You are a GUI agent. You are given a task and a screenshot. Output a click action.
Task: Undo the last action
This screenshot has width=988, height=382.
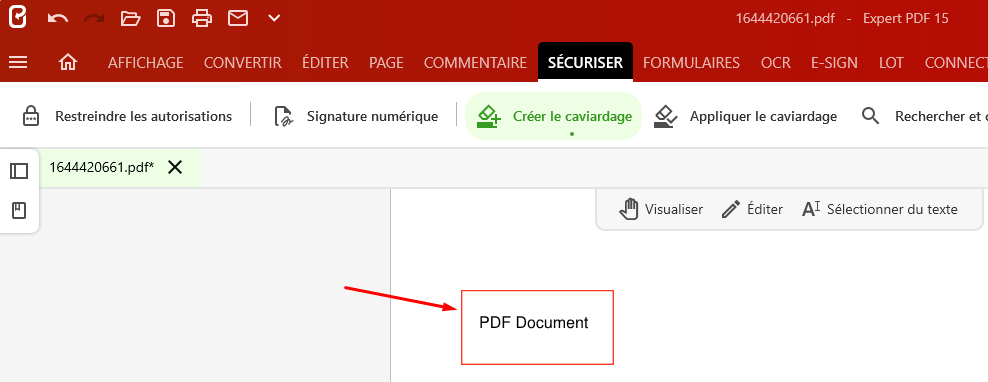[x=58, y=18]
